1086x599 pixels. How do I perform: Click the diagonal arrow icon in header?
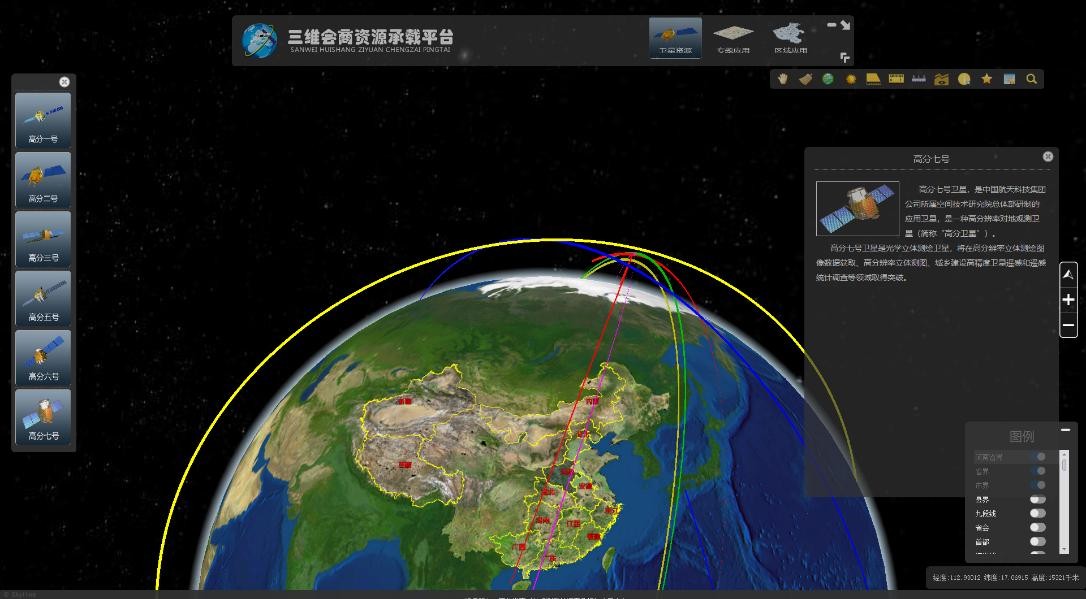[845, 25]
